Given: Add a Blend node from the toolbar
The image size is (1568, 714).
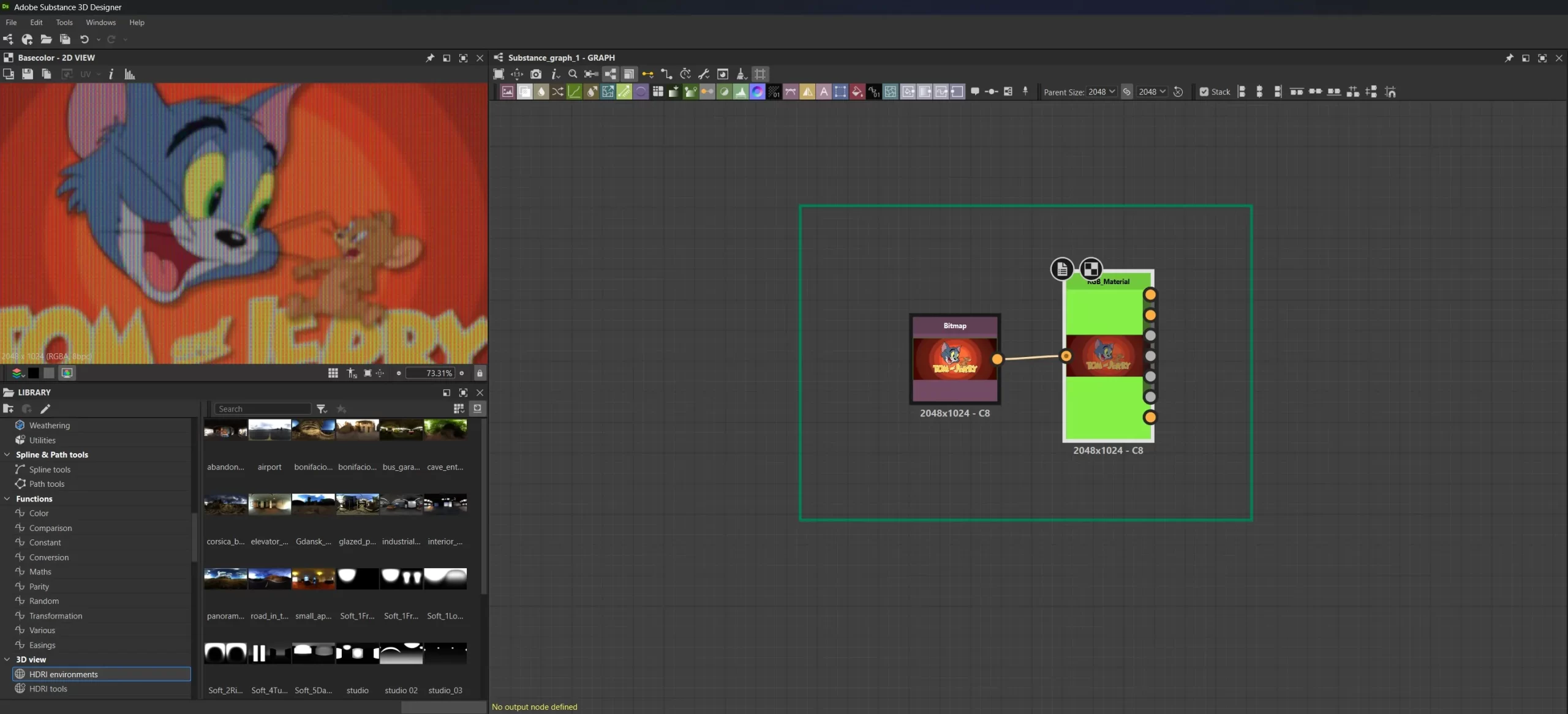Looking at the screenshot, I should click(525, 92).
